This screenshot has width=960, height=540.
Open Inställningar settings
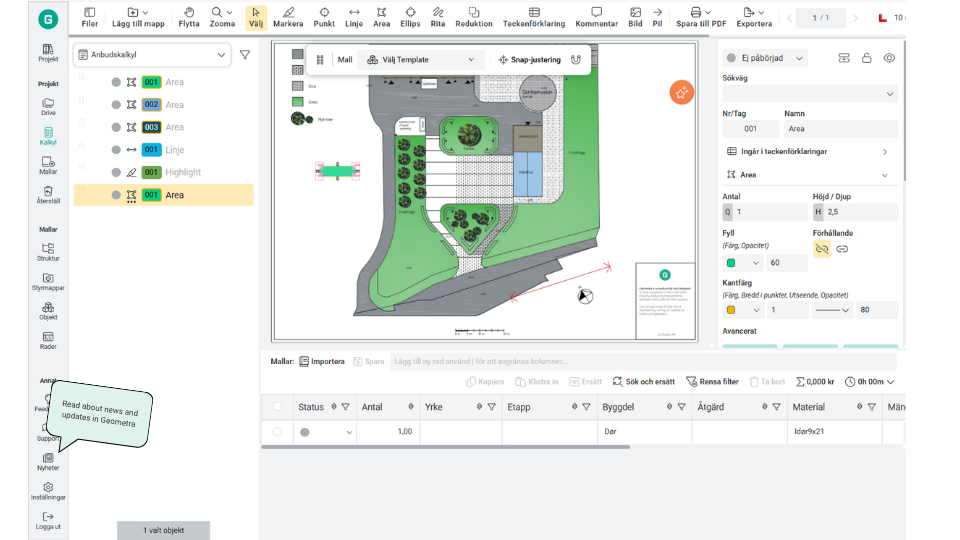(x=48, y=491)
